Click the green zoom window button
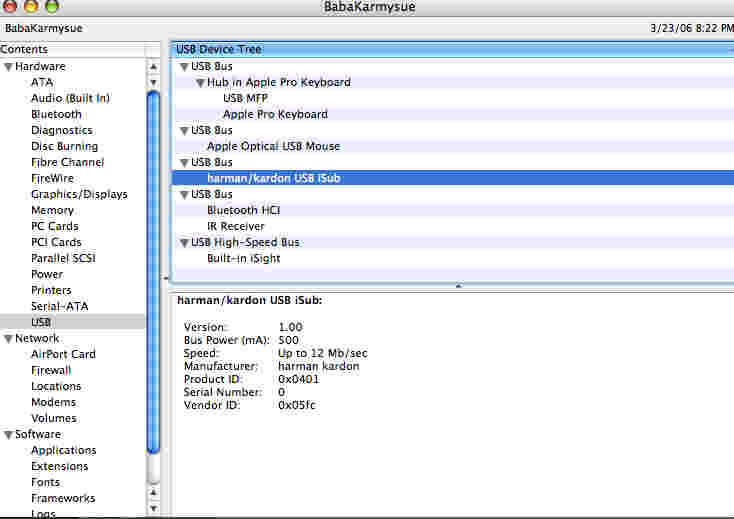The width and height of the screenshot is (734, 519). (52, 5)
